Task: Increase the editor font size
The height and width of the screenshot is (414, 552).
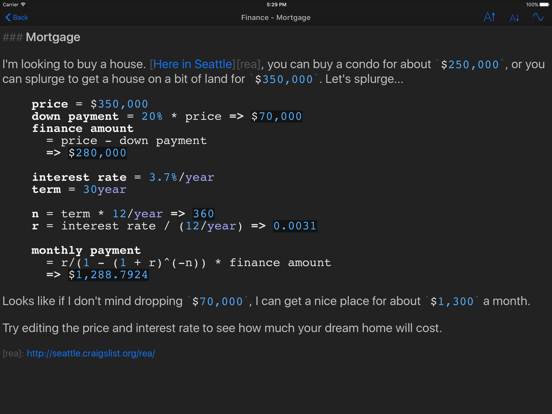Action: click(x=489, y=17)
